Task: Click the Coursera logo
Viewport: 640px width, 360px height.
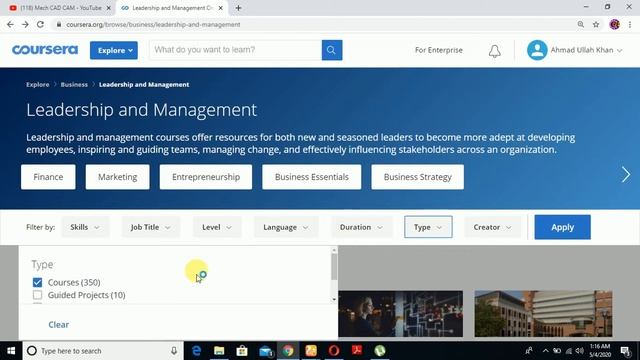Action: click(45, 50)
